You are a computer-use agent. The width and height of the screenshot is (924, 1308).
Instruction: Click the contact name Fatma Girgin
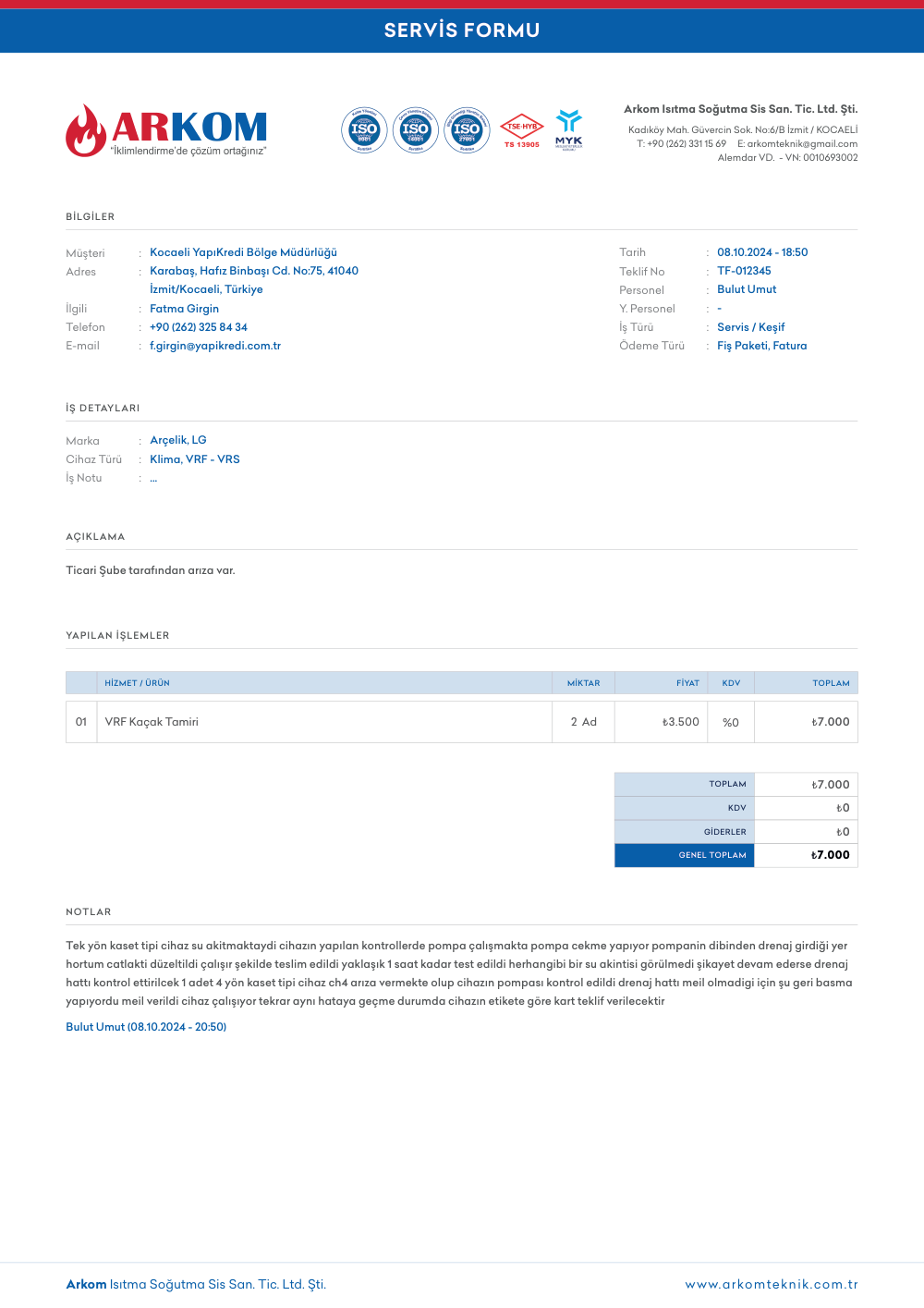point(185,309)
